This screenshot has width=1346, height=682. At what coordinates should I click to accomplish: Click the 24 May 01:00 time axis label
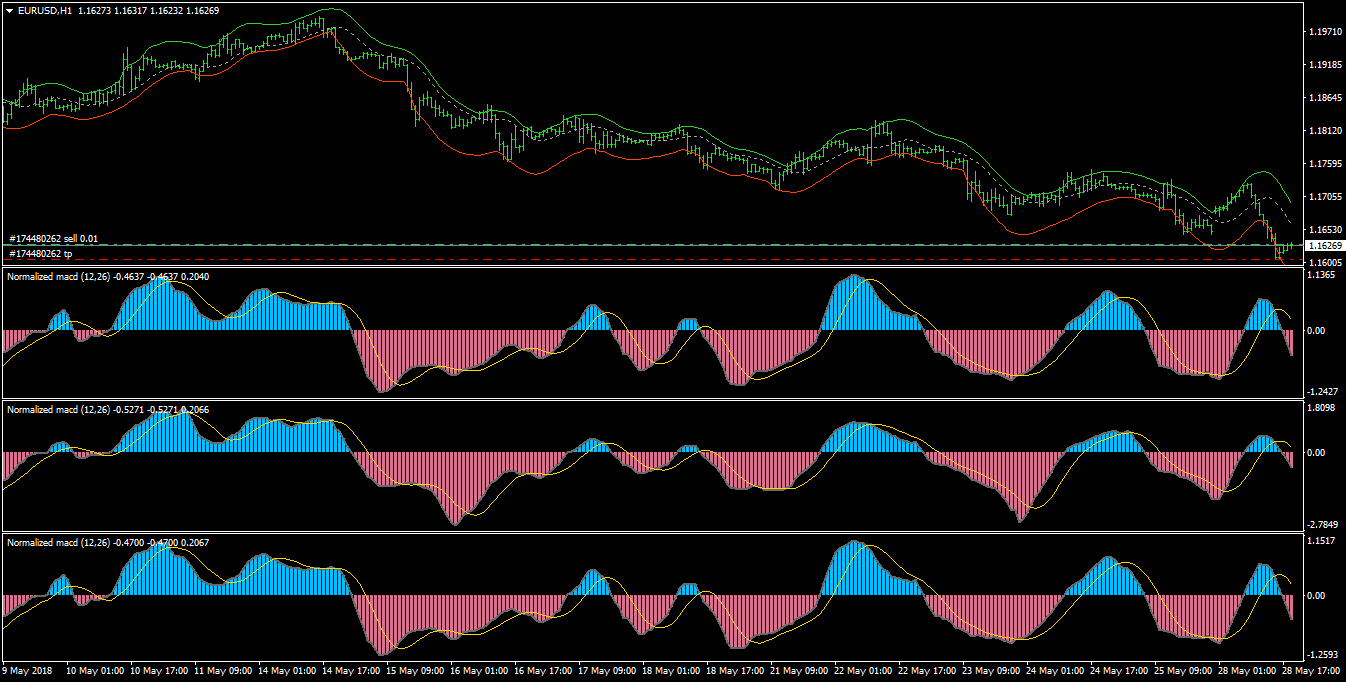pos(1056,671)
